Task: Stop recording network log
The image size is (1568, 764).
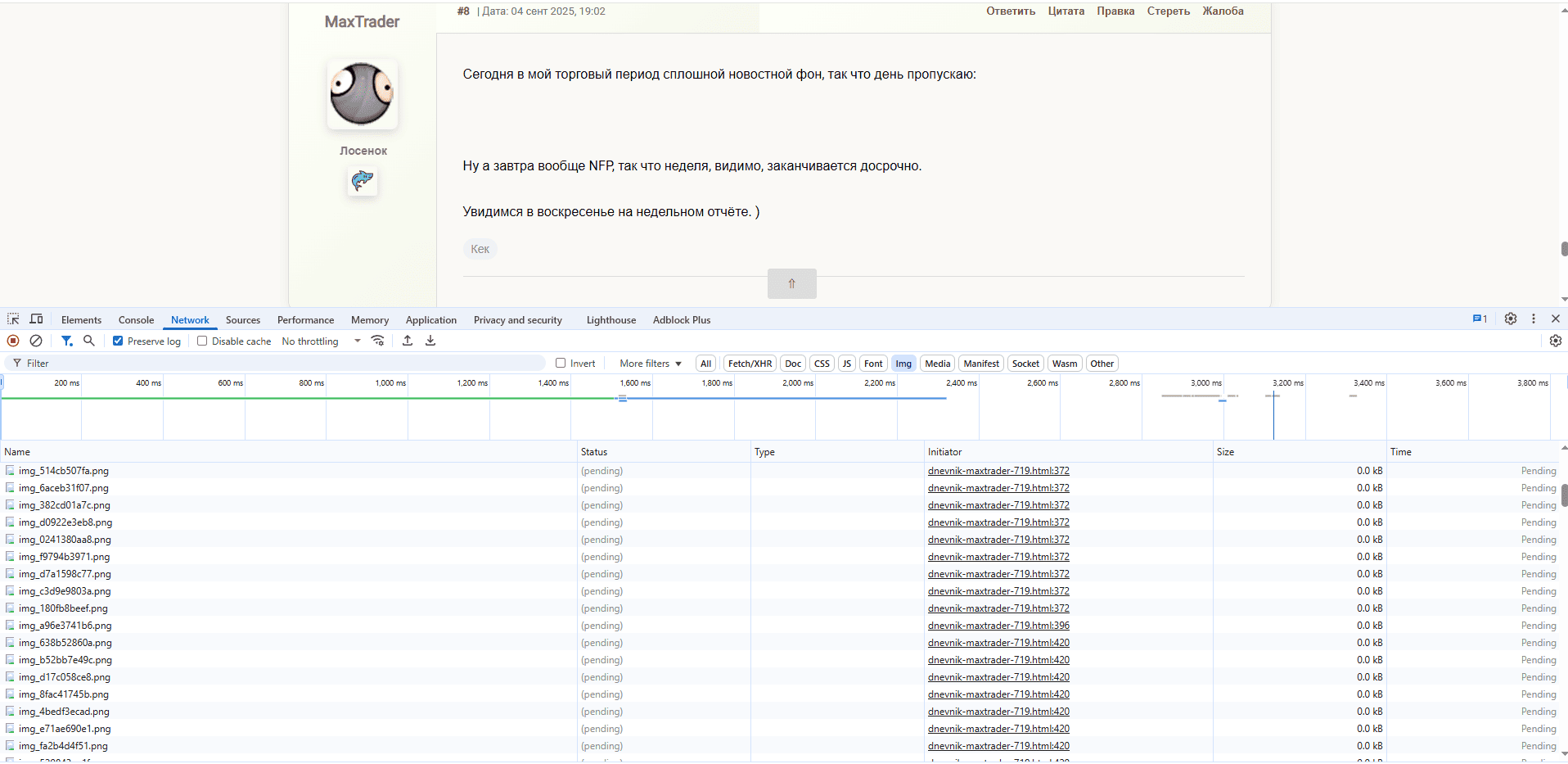Action: [13, 341]
